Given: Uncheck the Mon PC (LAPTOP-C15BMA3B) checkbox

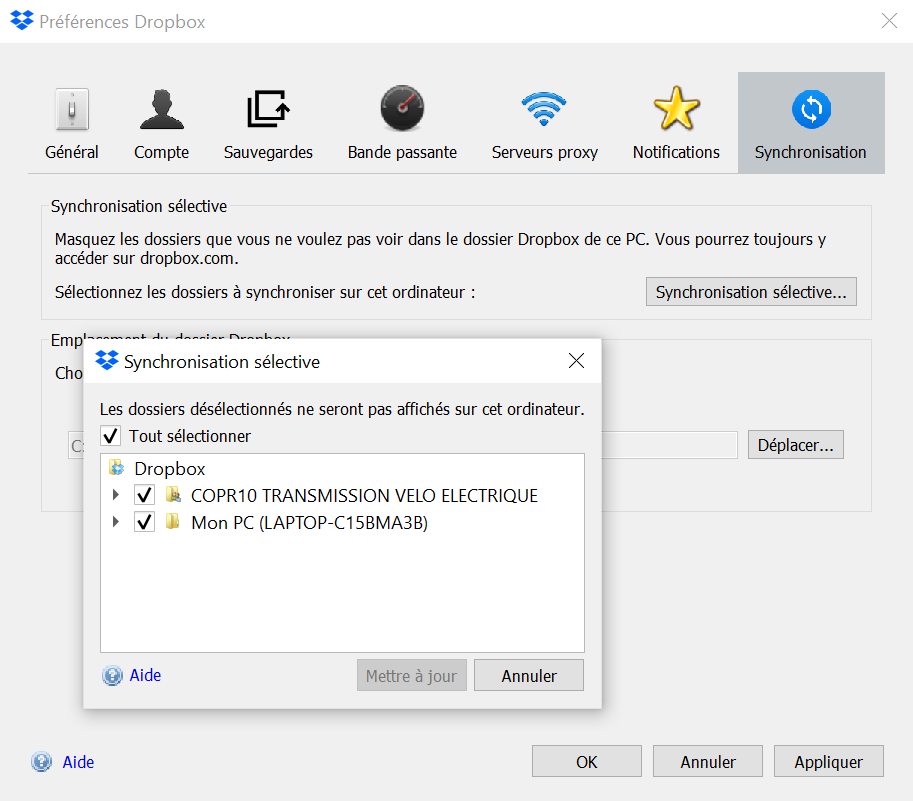Looking at the screenshot, I should [145, 522].
